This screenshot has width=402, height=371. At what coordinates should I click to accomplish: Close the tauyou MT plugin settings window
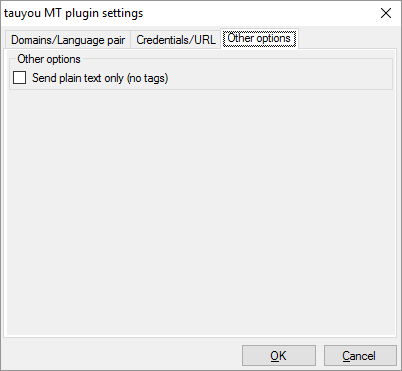click(386, 13)
